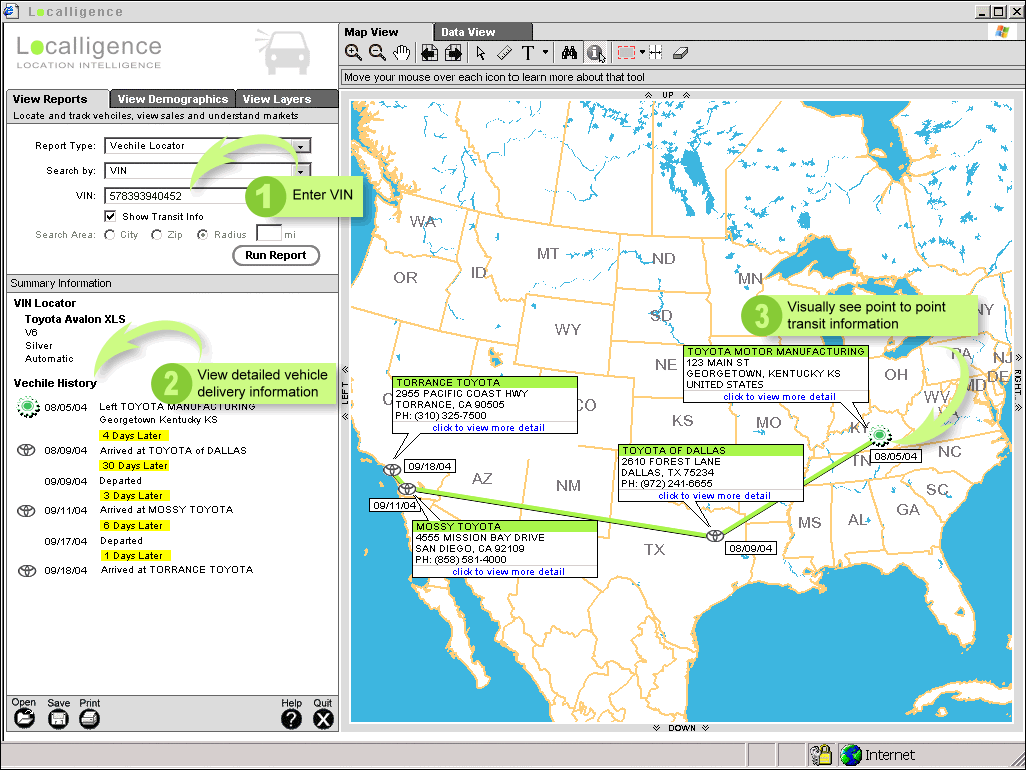This screenshot has width=1026, height=770.
Task: Click the Torrance 09/18/04 map marker
Action: [x=392, y=469]
